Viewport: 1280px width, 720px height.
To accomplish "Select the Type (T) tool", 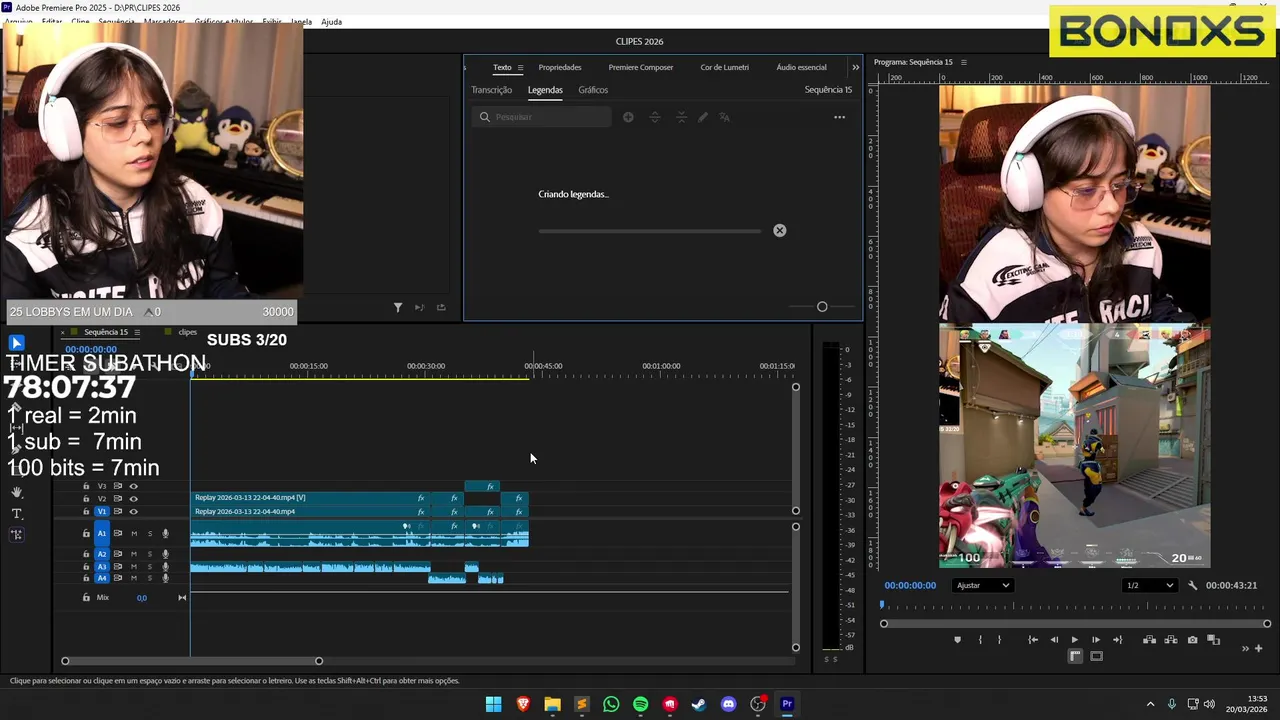I will coord(17,514).
